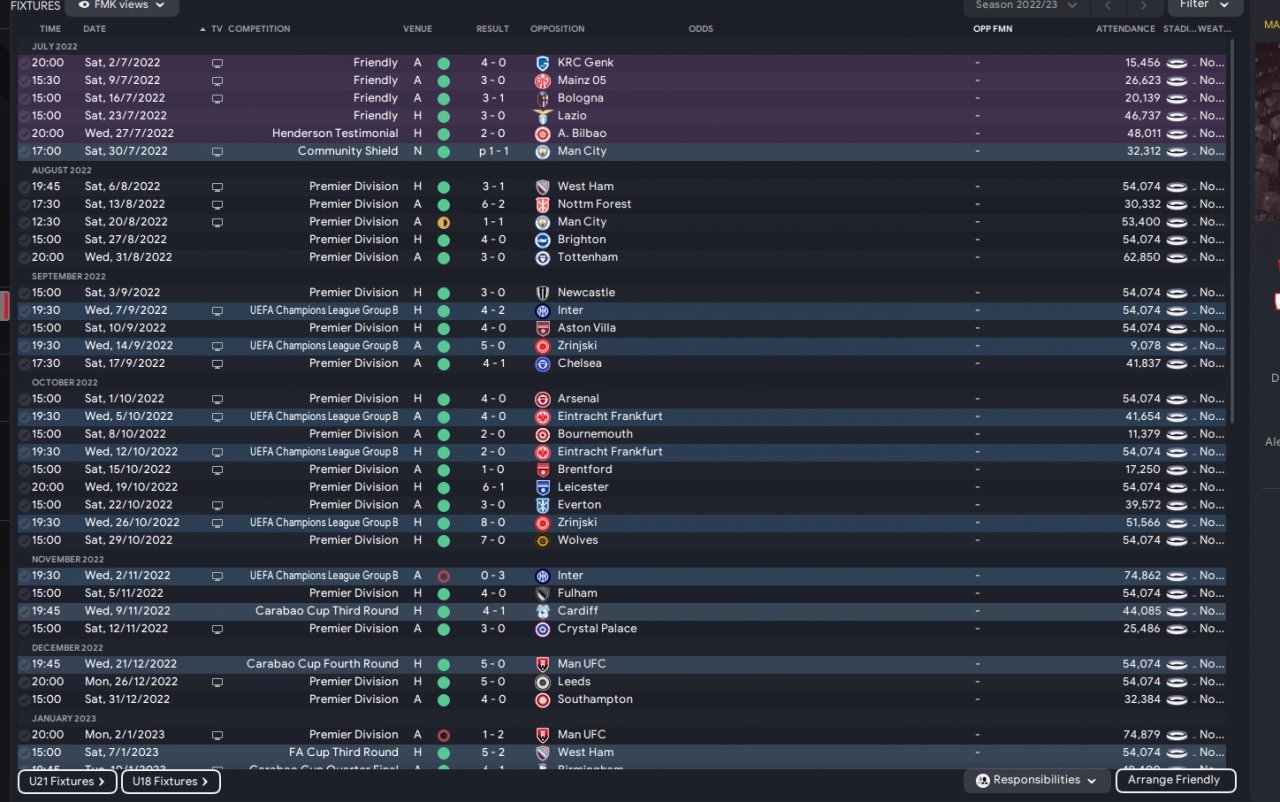1280x802 pixels.
Task: Toggle the checkmark on West Ham 6/8/2022 fixture
Action: pos(24,187)
